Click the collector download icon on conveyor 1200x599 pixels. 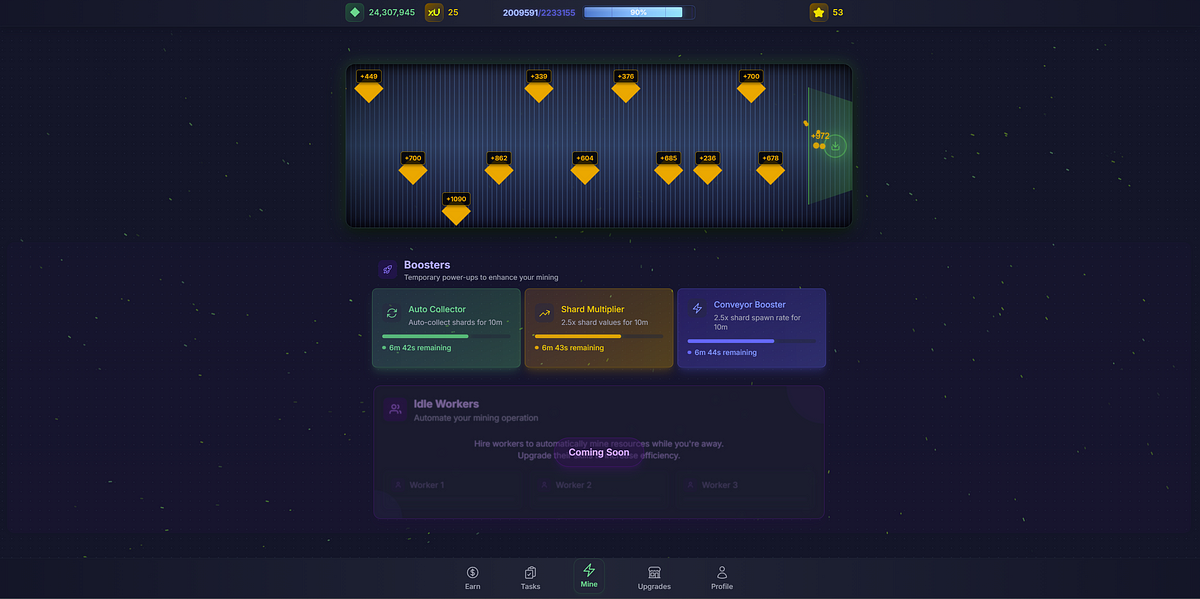point(836,146)
